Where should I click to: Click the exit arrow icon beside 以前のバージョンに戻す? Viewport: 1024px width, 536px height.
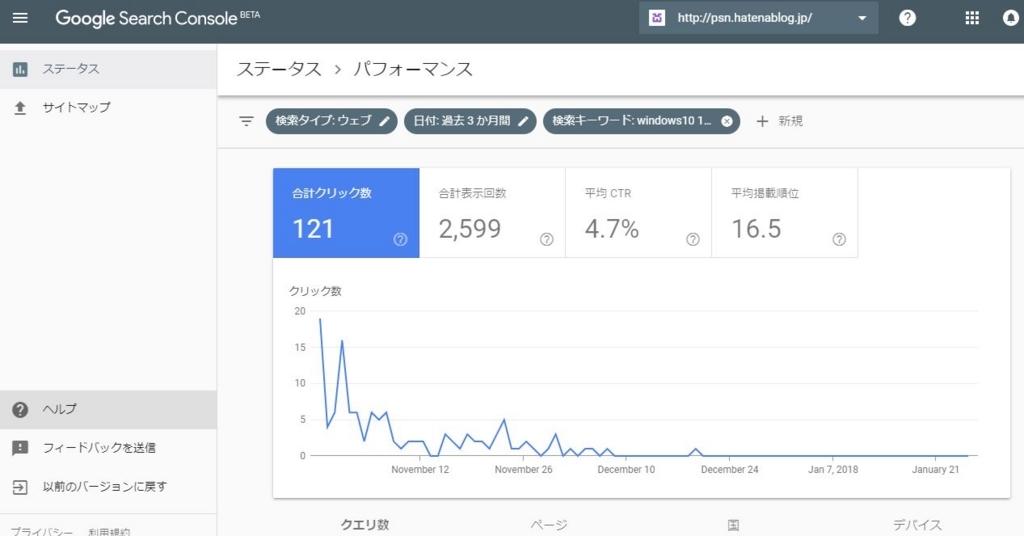(20, 487)
